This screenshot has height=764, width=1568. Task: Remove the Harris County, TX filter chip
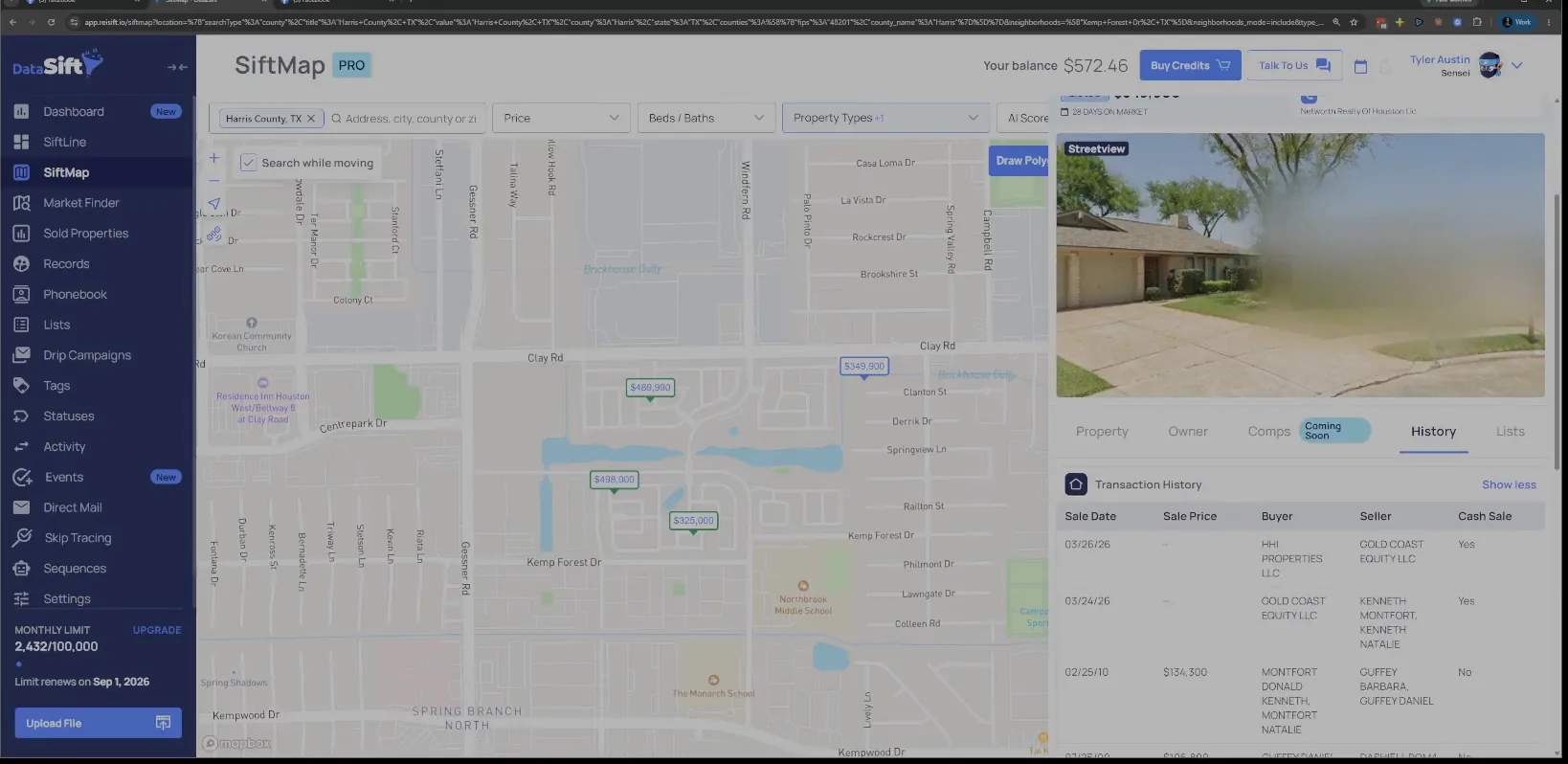click(x=310, y=119)
